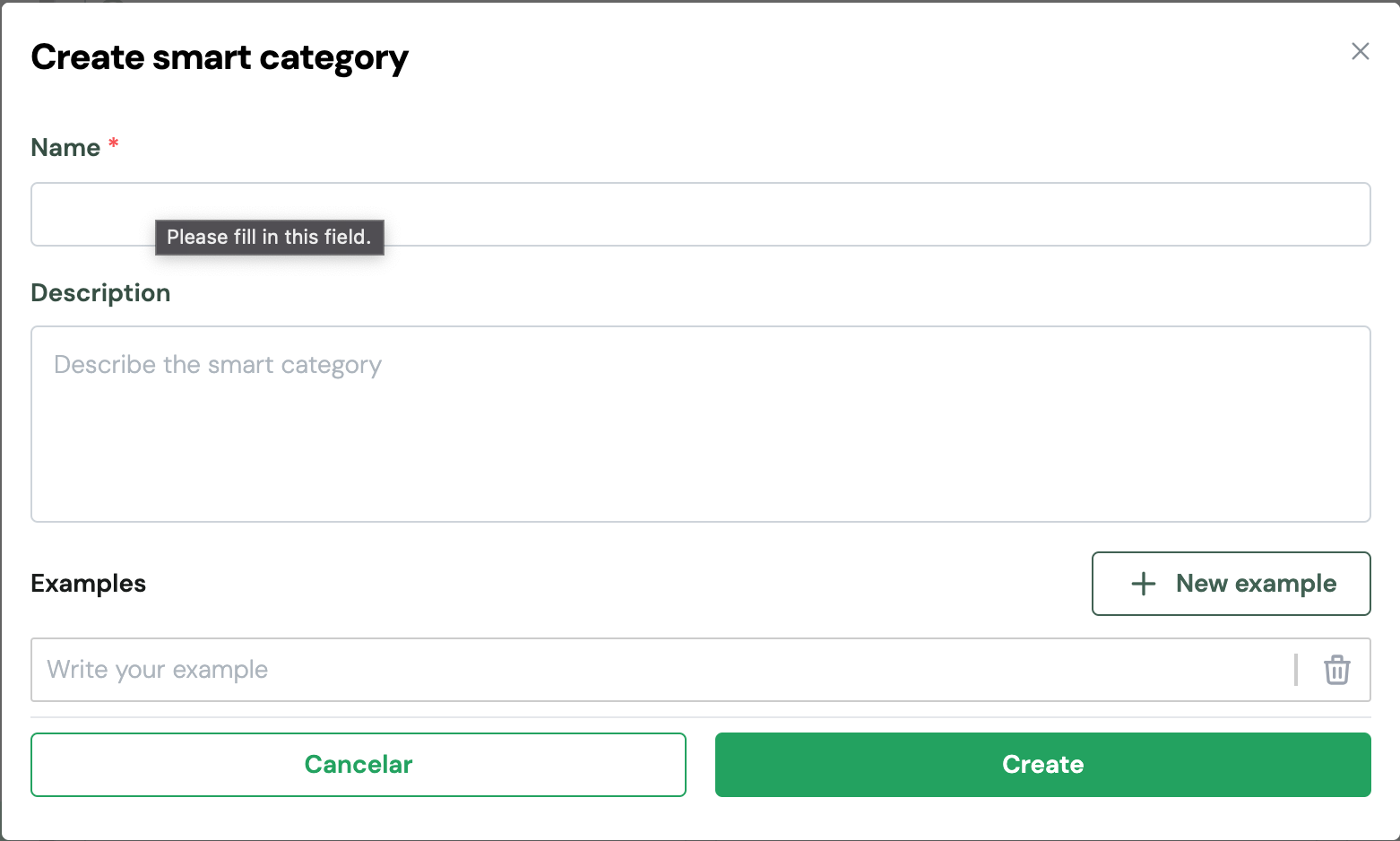Click the Description label
The image size is (1400, 841).
click(x=100, y=293)
